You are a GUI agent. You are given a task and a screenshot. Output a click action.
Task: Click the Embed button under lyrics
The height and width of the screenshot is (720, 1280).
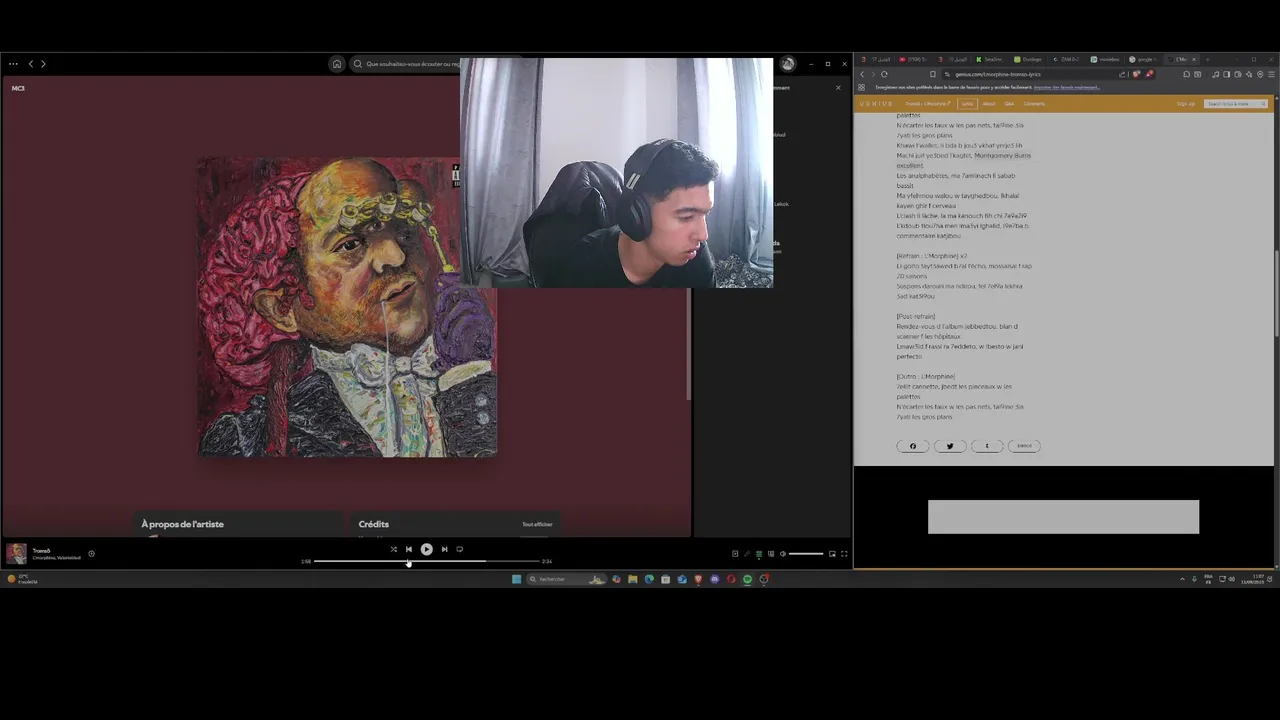coord(1024,446)
